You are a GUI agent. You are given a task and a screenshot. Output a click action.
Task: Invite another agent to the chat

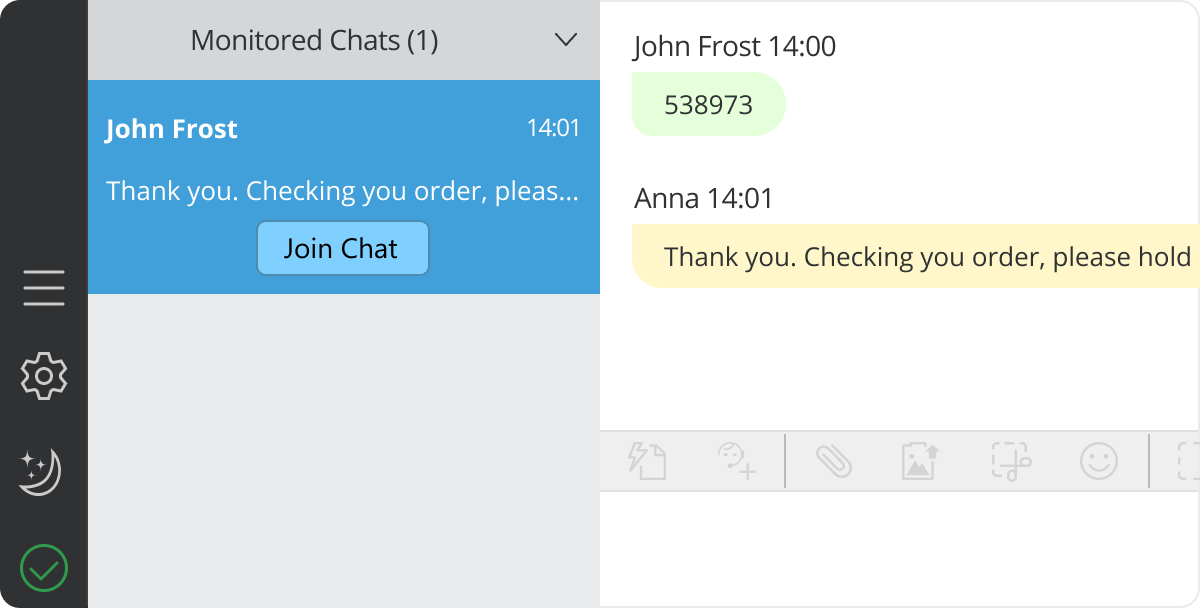pyautogui.click(x=736, y=461)
